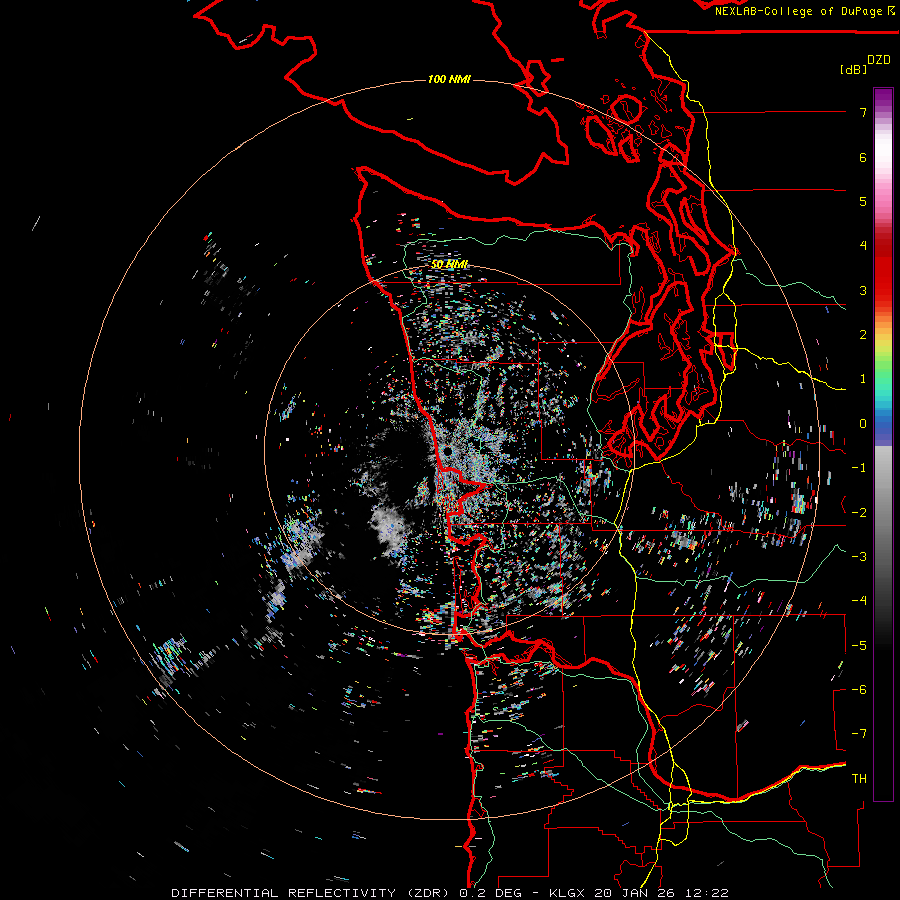Image resolution: width=900 pixels, height=900 pixels.
Task: Click the vertical ZDR color bar
Action: 883,444
